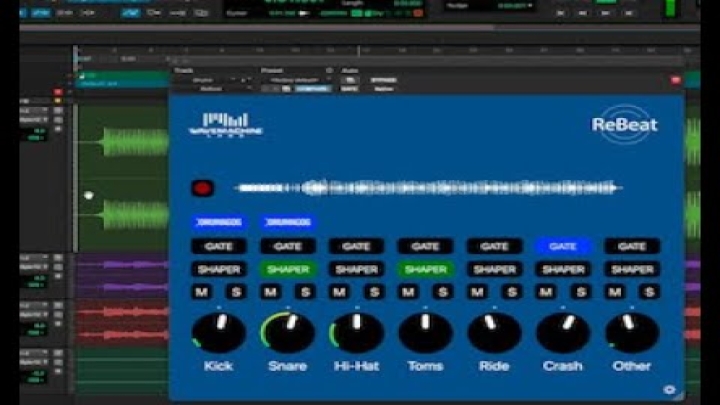The width and height of the screenshot is (720, 405).
Task: Click the Wavemachine Labs logo
Action: pos(225,125)
